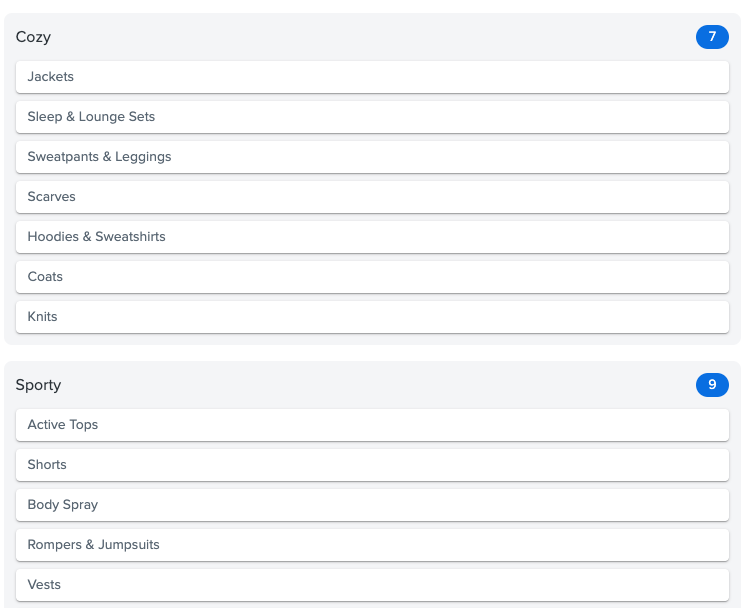The width and height of the screenshot is (741, 608).
Task: Click the Body Spray card
Action: coord(372,505)
